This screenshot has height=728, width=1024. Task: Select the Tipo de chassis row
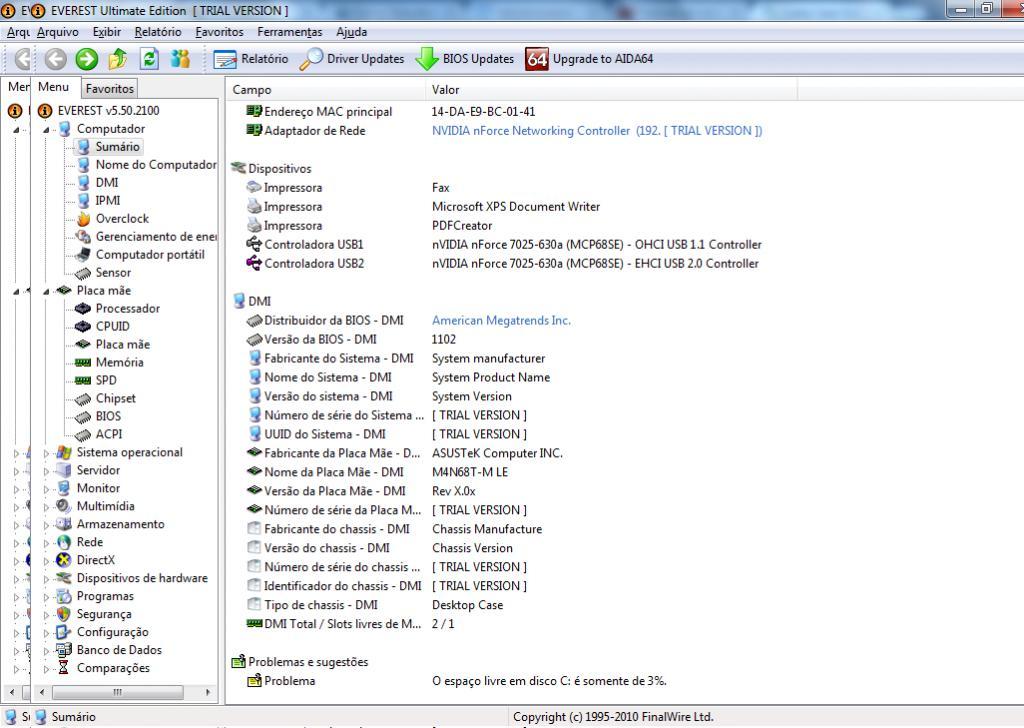click(x=375, y=605)
